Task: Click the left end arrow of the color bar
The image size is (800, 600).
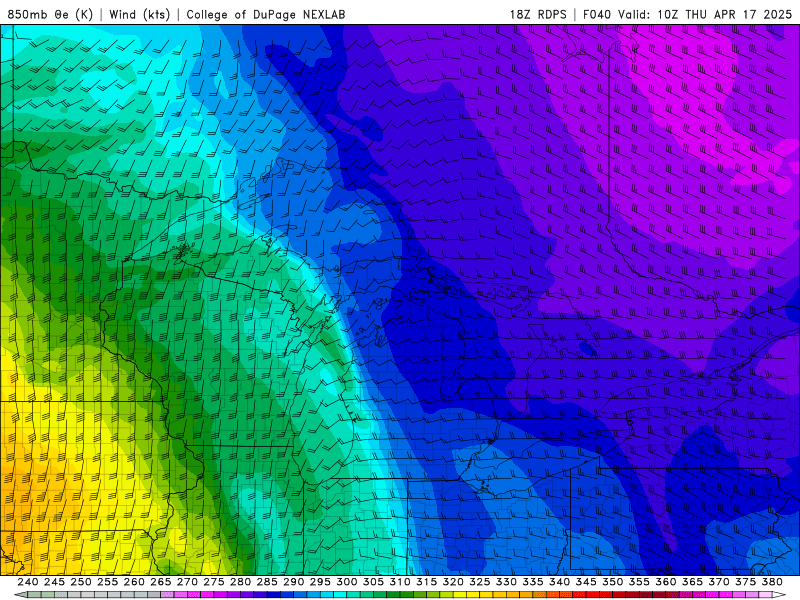Action: point(21,594)
